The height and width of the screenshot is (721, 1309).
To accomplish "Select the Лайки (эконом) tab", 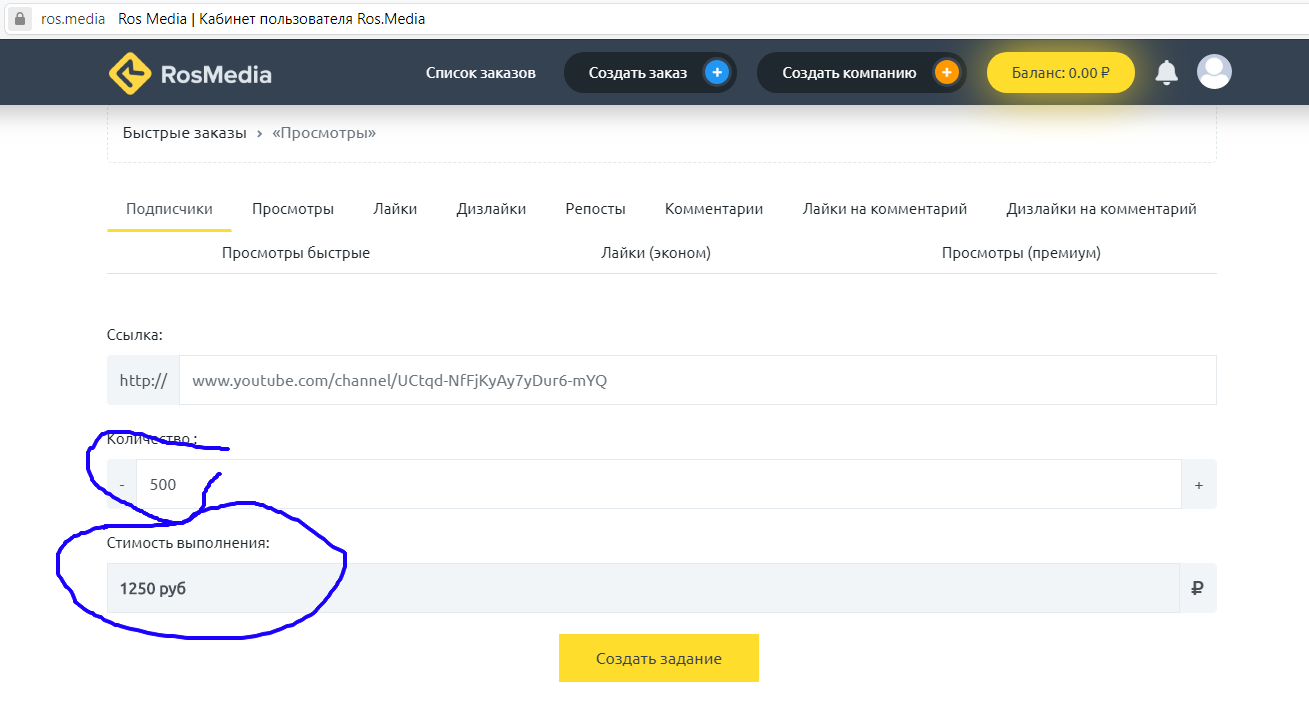I will click(656, 253).
